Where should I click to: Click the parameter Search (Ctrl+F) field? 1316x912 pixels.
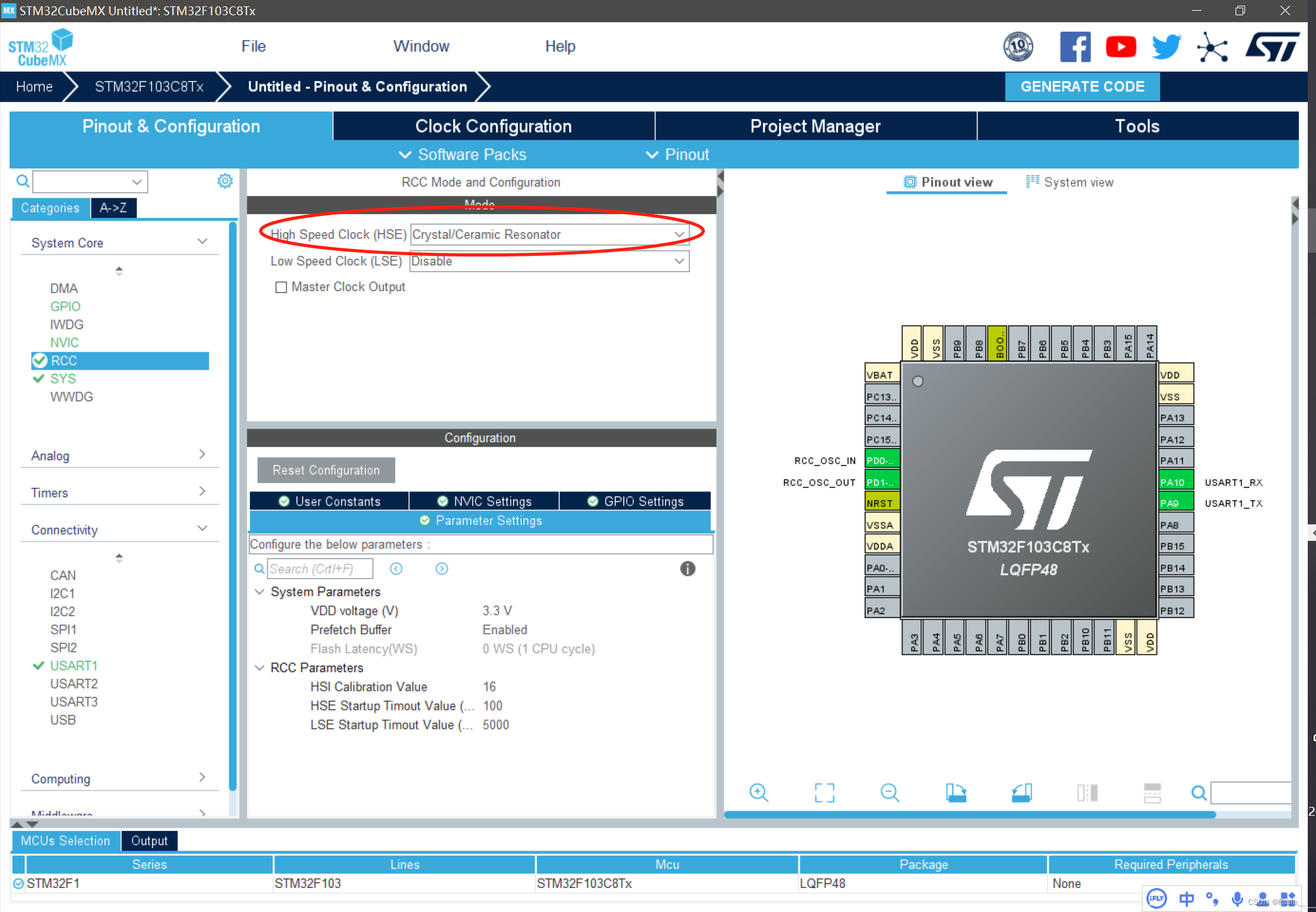[320, 569]
